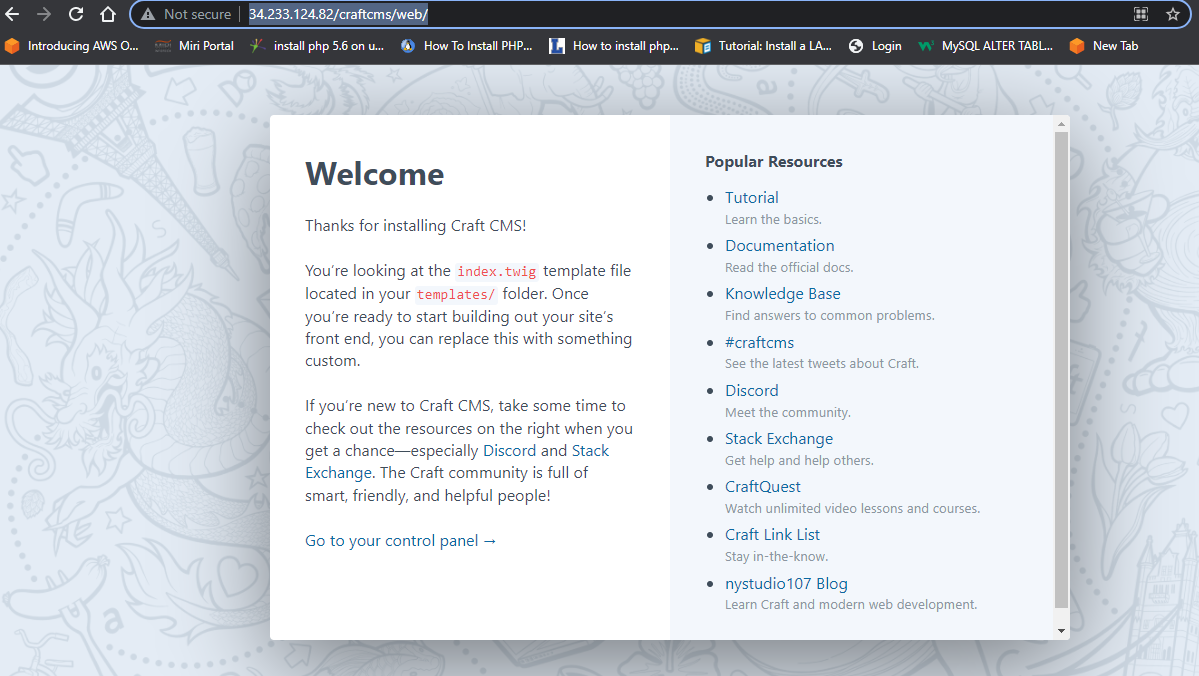Screen dimensions: 1199x676
Task: Bookmark this page with star icon
Action: click(1173, 14)
